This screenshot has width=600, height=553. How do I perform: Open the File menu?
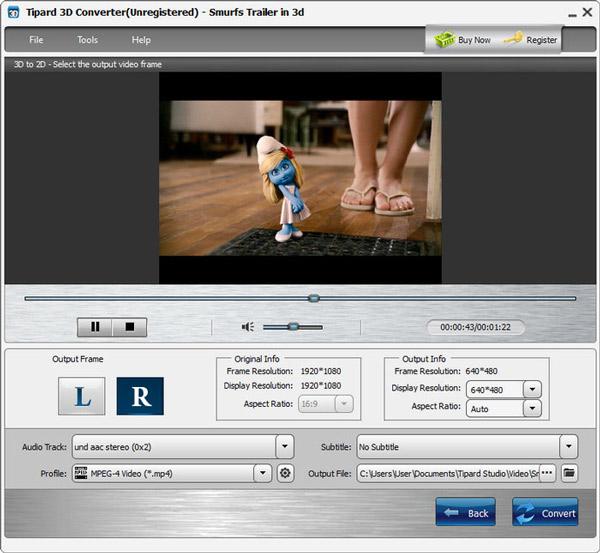tap(36, 40)
